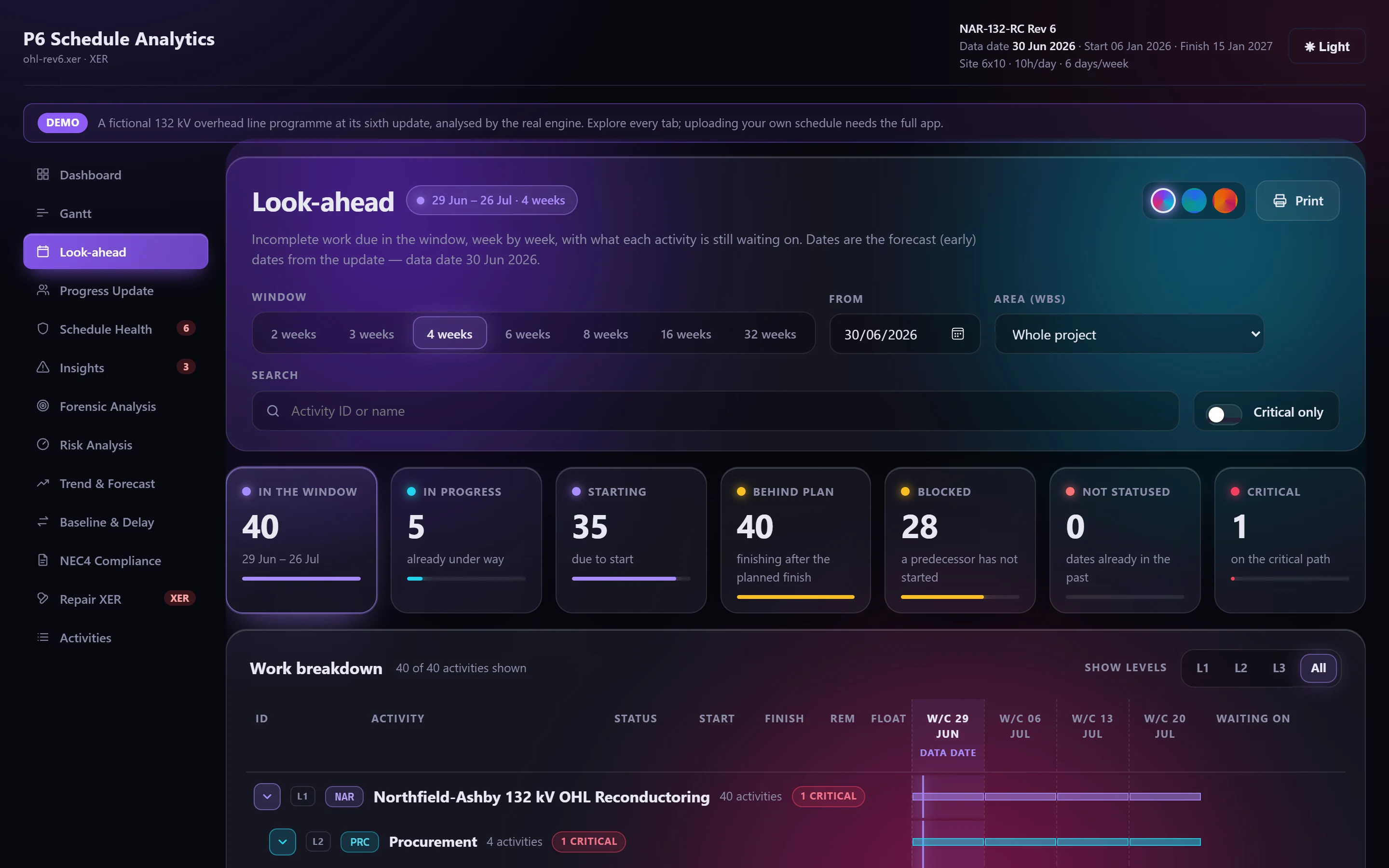Open the Whole project area dropdown

pyautogui.click(x=1129, y=334)
